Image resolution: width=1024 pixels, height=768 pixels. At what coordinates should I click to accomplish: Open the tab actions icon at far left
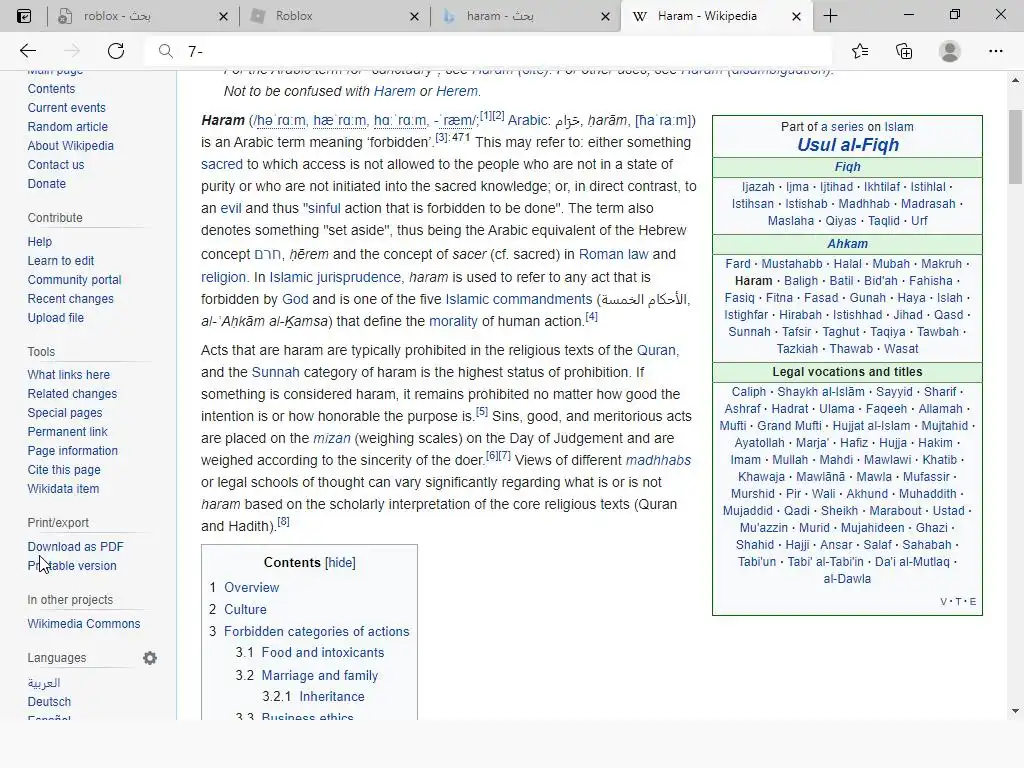24,16
